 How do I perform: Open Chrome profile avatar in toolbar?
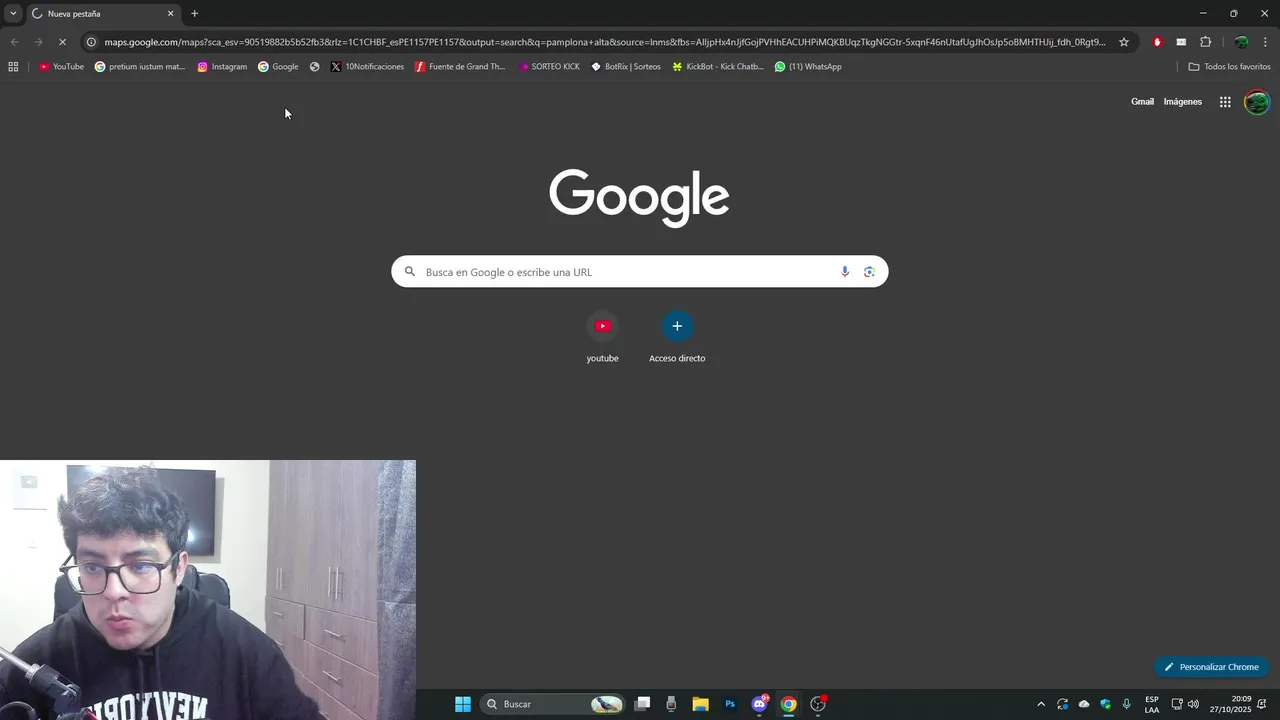[x=1241, y=42]
